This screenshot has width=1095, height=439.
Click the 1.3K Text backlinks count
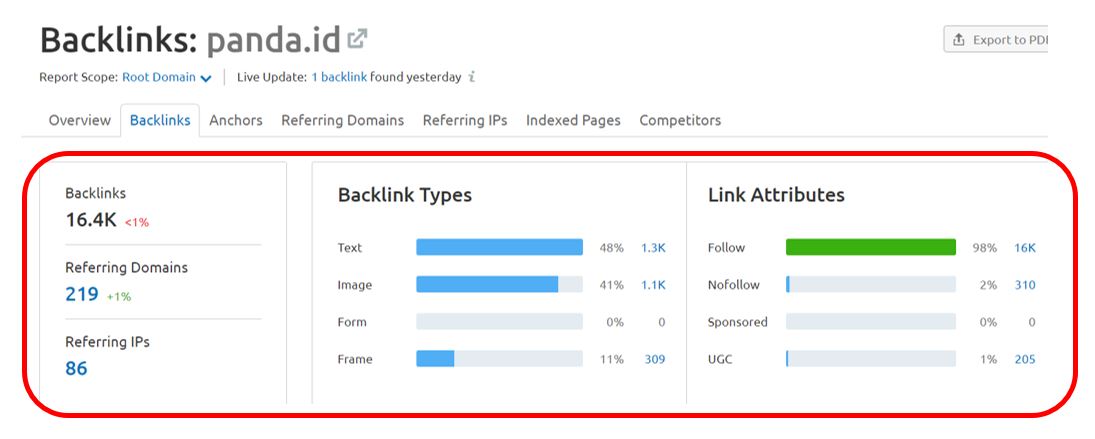(x=653, y=248)
